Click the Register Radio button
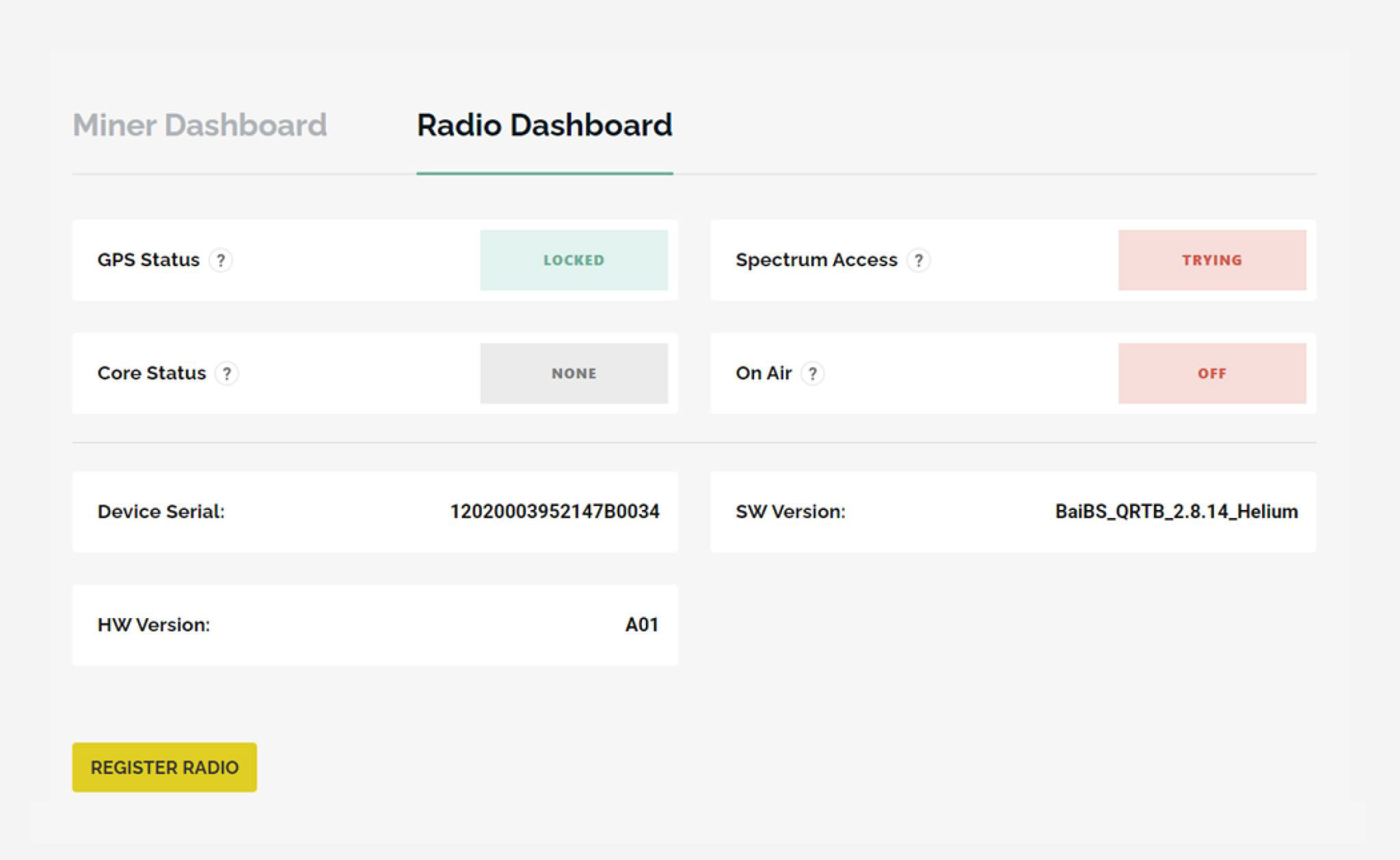This screenshot has width=1400, height=860. (165, 767)
